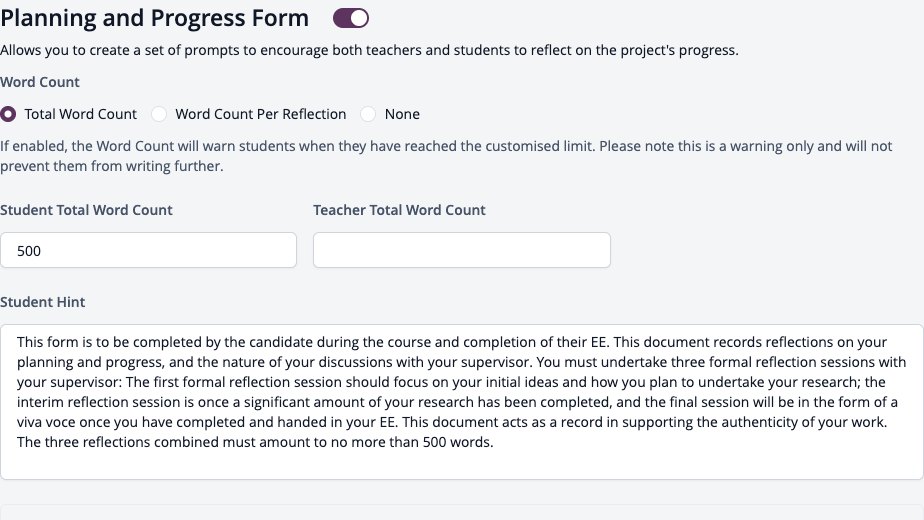
Task: Click the panel edge below the Student Hint box
Action: (x=462, y=511)
